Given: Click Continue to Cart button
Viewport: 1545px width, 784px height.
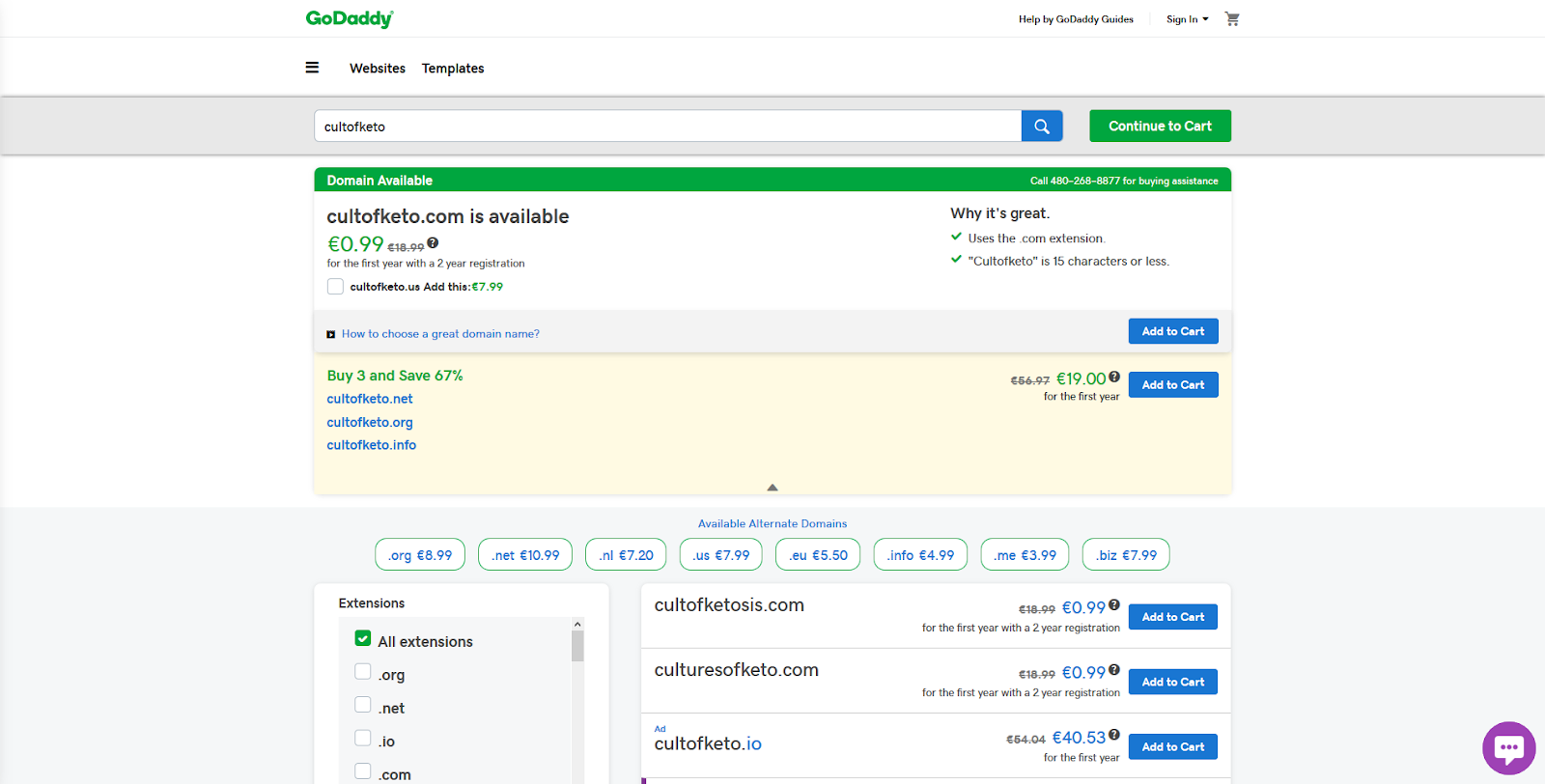Looking at the screenshot, I should click(1160, 126).
